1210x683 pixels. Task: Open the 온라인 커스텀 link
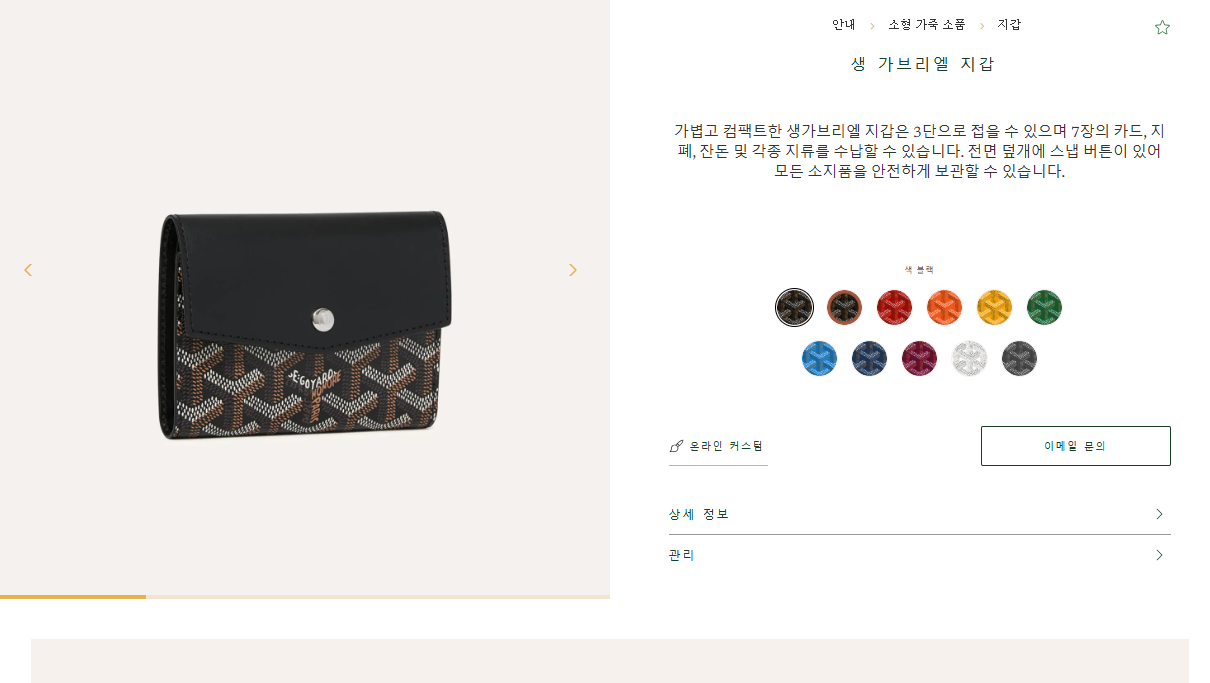(718, 446)
